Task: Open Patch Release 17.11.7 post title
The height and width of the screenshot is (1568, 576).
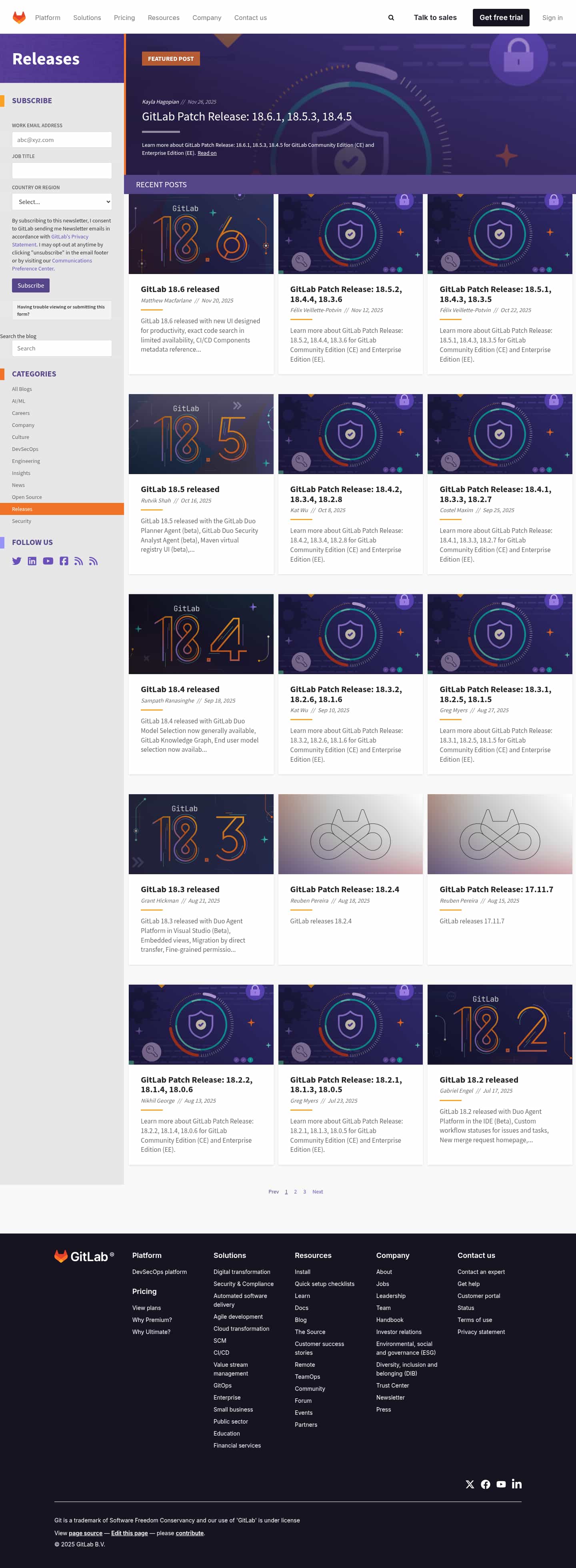Action: tap(496, 889)
